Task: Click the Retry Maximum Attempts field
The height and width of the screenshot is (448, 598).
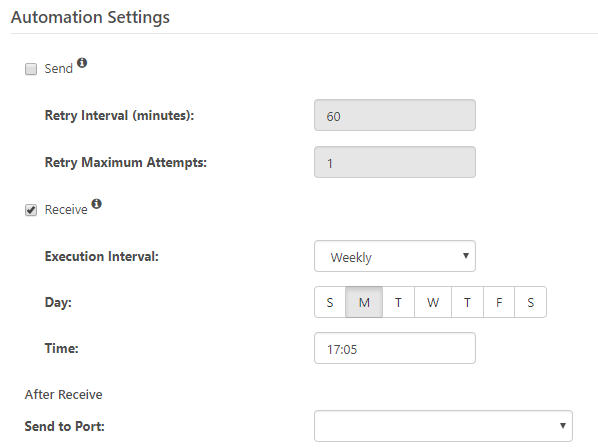Action: point(395,162)
